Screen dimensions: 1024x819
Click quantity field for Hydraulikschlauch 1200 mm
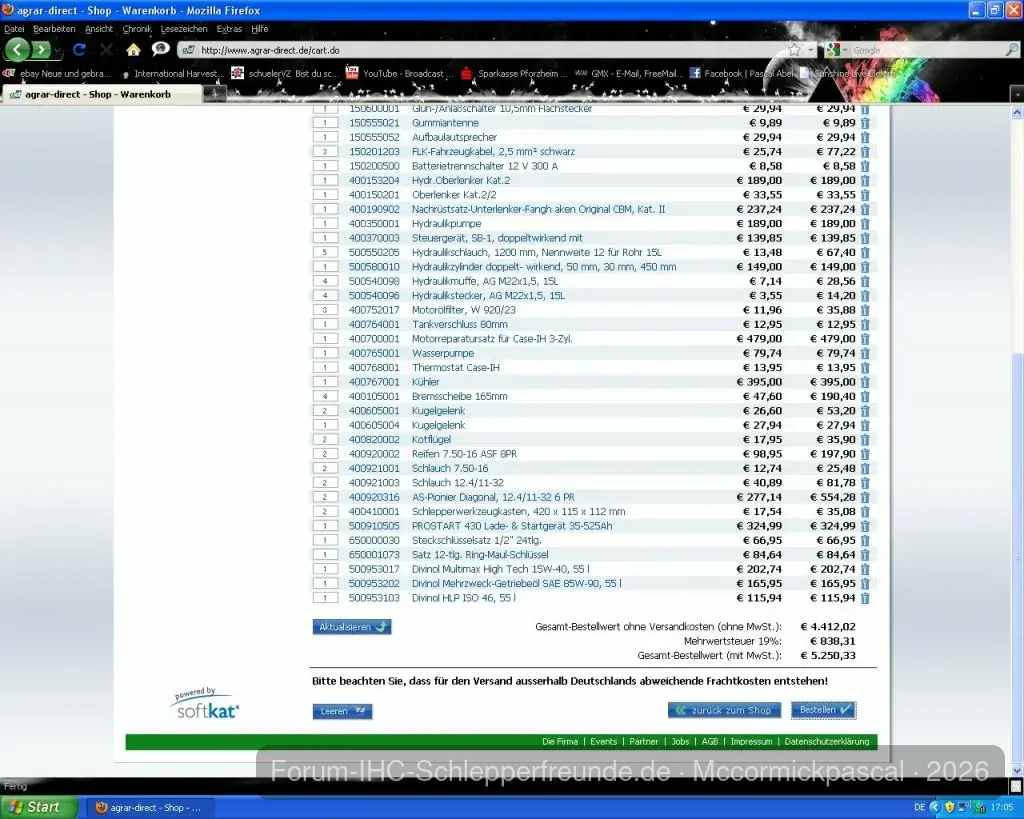(325, 252)
